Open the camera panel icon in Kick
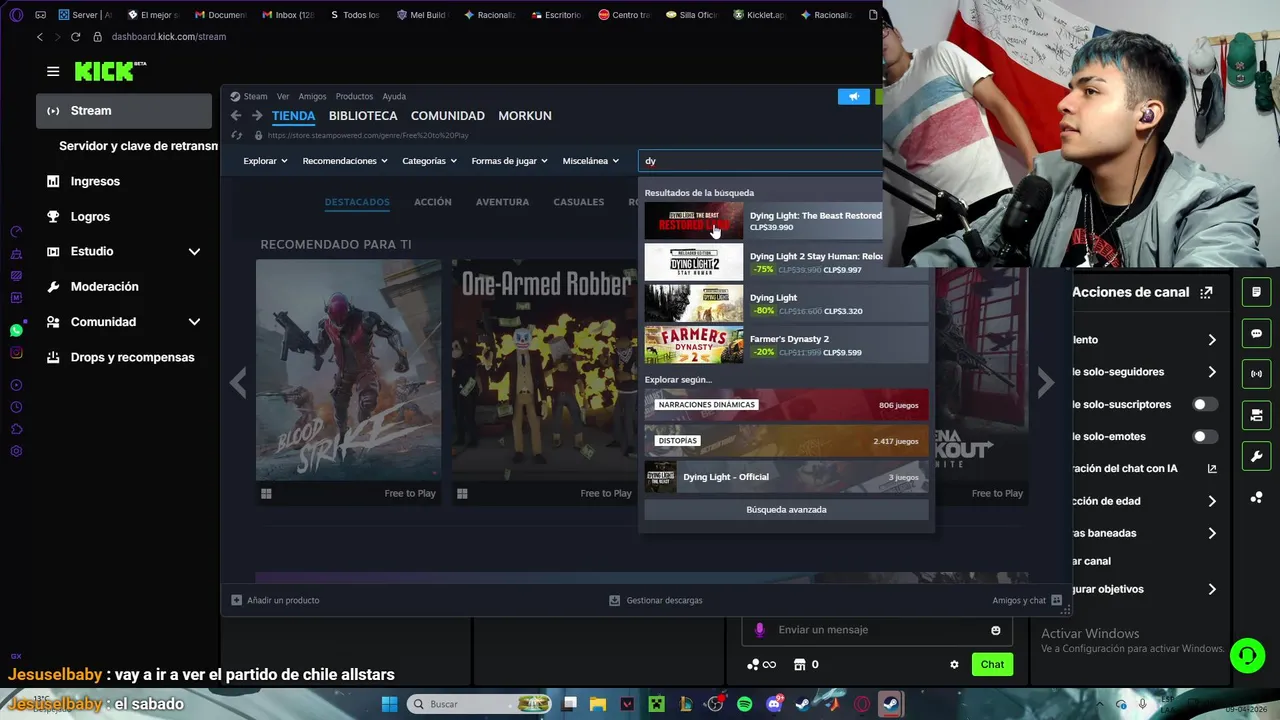The height and width of the screenshot is (720, 1280). point(1257,415)
